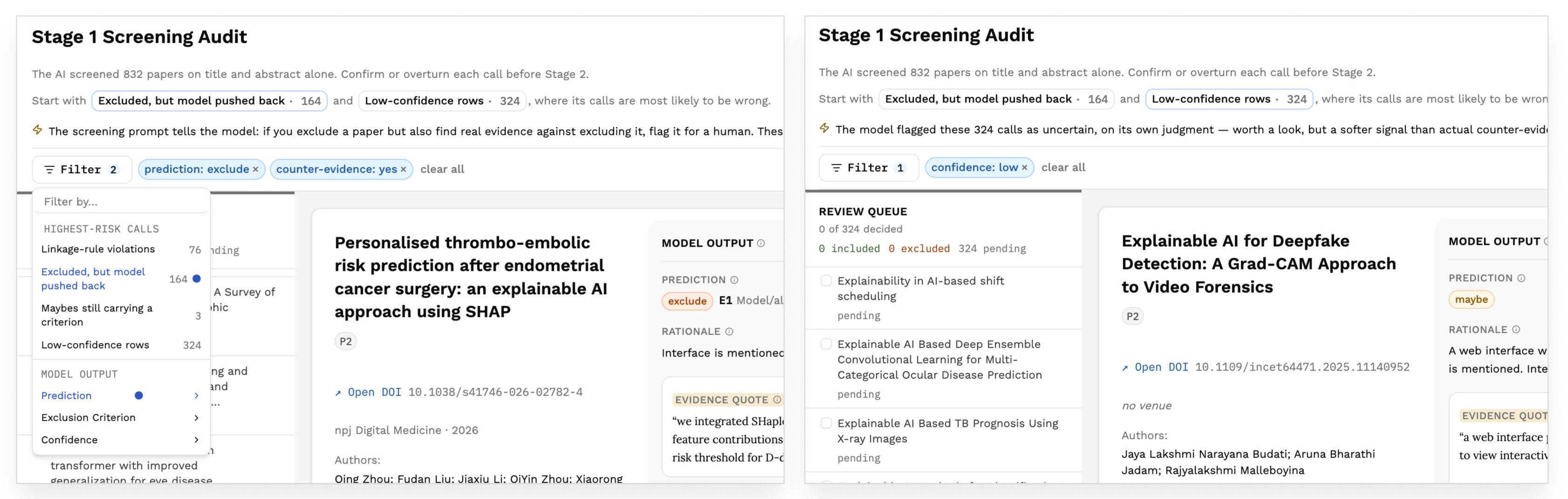Open DOI link 10.1038/s41746-026-02782-4
Viewport: 1568px width, 499px height.
(x=458, y=392)
